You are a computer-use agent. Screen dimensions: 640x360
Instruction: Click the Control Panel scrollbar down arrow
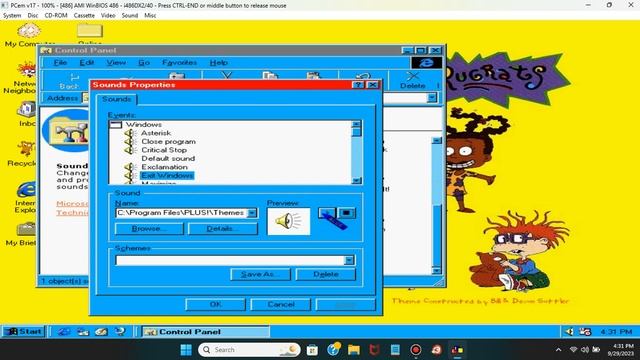(436, 271)
